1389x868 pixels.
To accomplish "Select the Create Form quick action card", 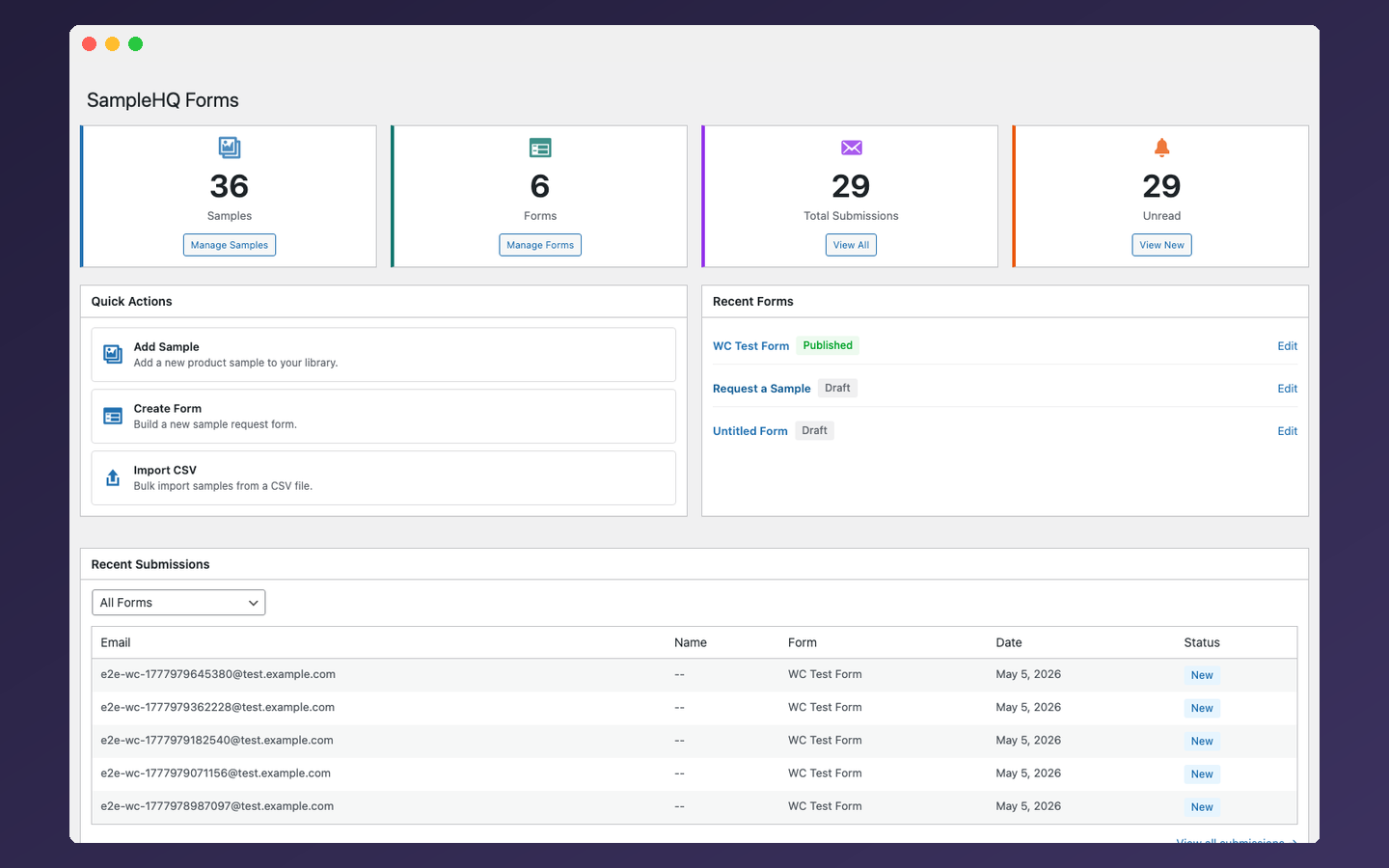I will [x=384, y=417].
